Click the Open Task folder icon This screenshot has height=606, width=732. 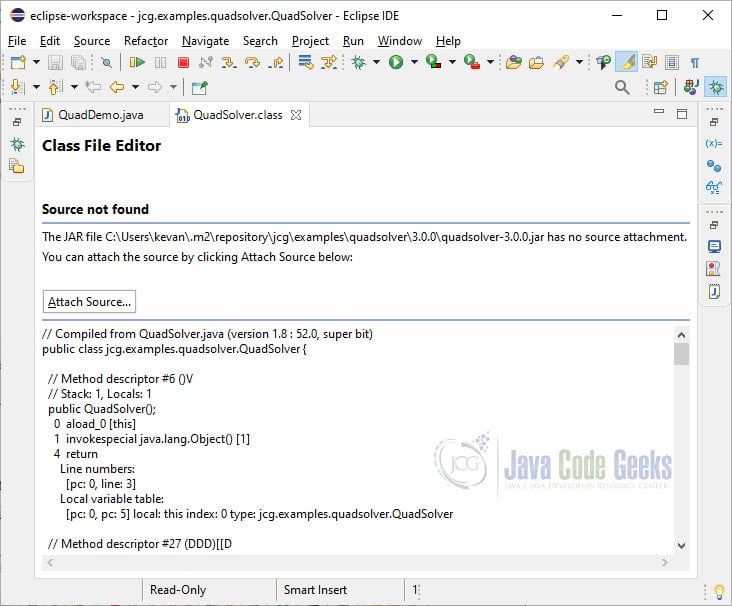coord(536,62)
